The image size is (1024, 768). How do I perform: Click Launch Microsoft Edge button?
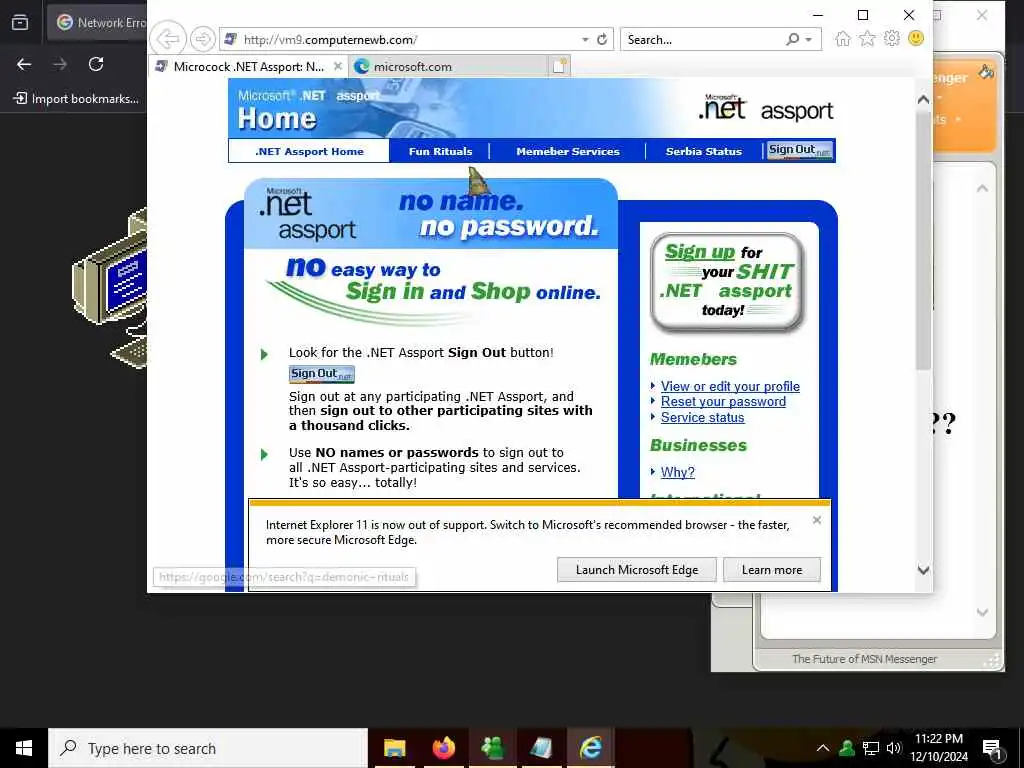point(637,569)
